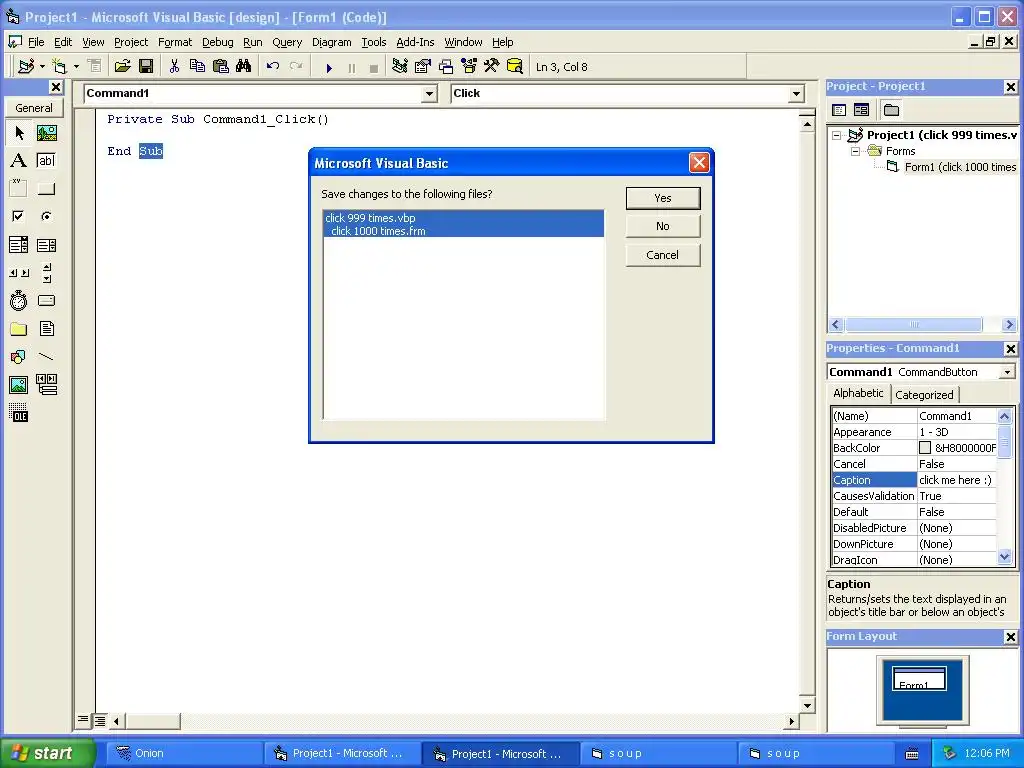Click the Data View Window toolbar icon
Image resolution: width=1024 pixels, height=768 pixels.
click(x=515, y=67)
